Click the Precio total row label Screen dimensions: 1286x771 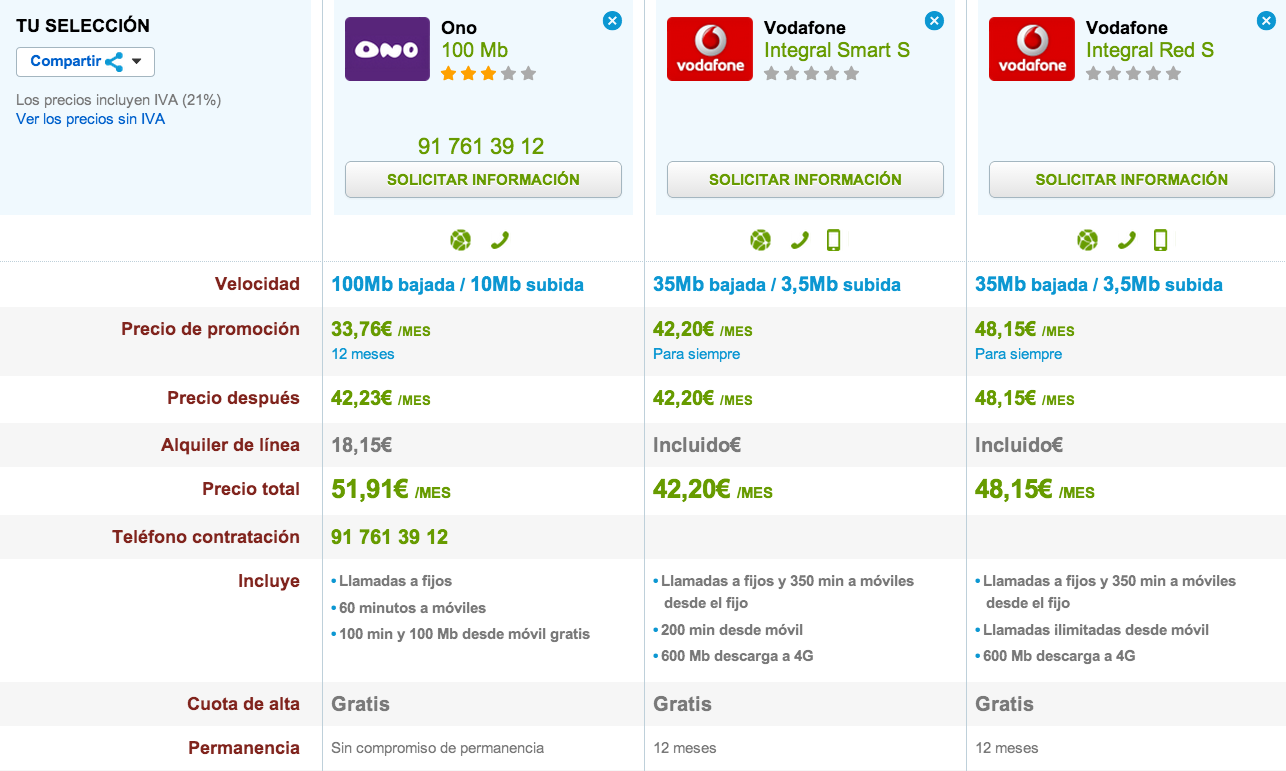(251, 489)
